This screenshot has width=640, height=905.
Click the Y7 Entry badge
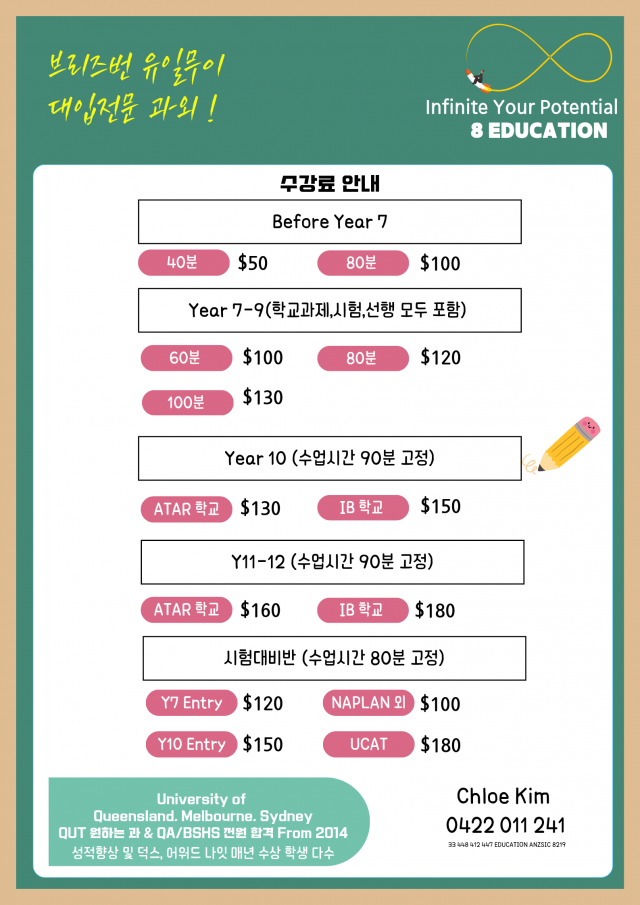[191, 703]
